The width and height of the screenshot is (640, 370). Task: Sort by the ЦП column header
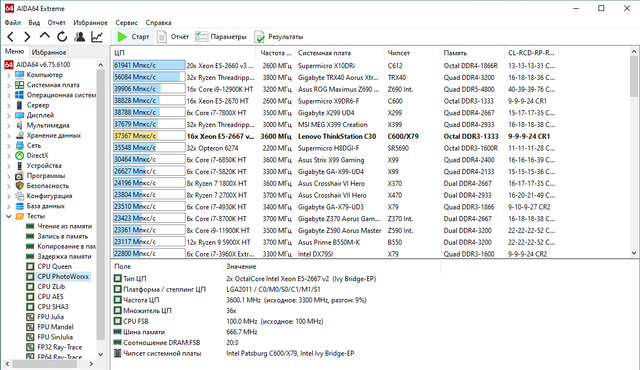(184, 53)
